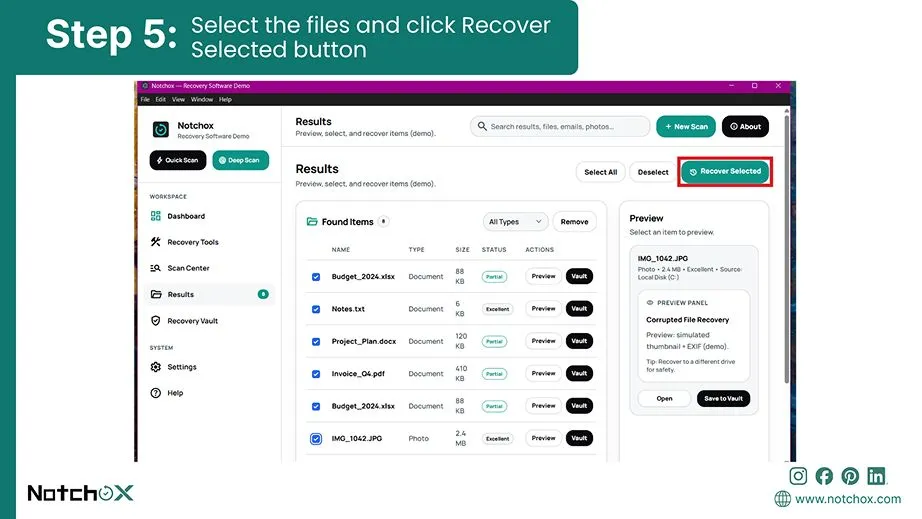Click the globe icon beside the website address
922x519 pixels.
pyautogui.click(x=782, y=499)
